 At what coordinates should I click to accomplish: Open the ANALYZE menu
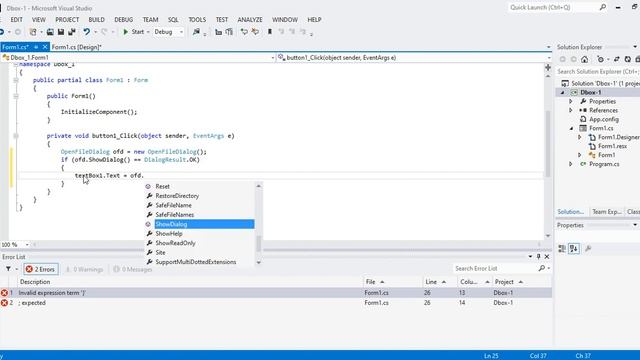[250, 20]
